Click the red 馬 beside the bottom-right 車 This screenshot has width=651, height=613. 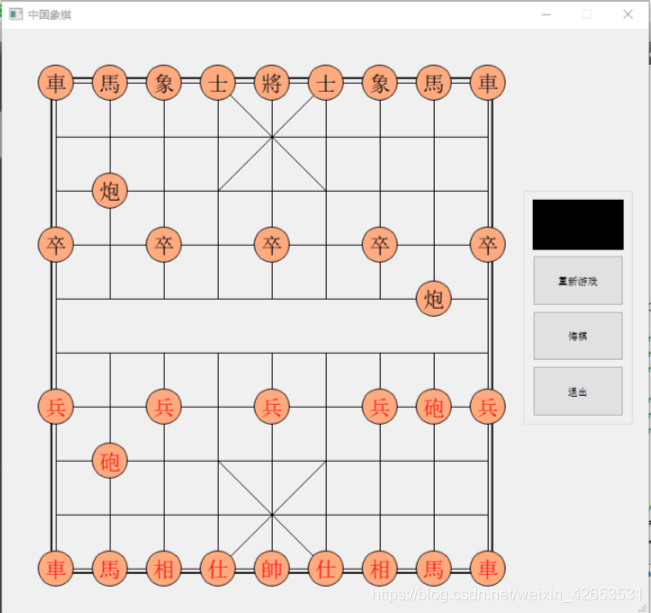pos(434,569)
